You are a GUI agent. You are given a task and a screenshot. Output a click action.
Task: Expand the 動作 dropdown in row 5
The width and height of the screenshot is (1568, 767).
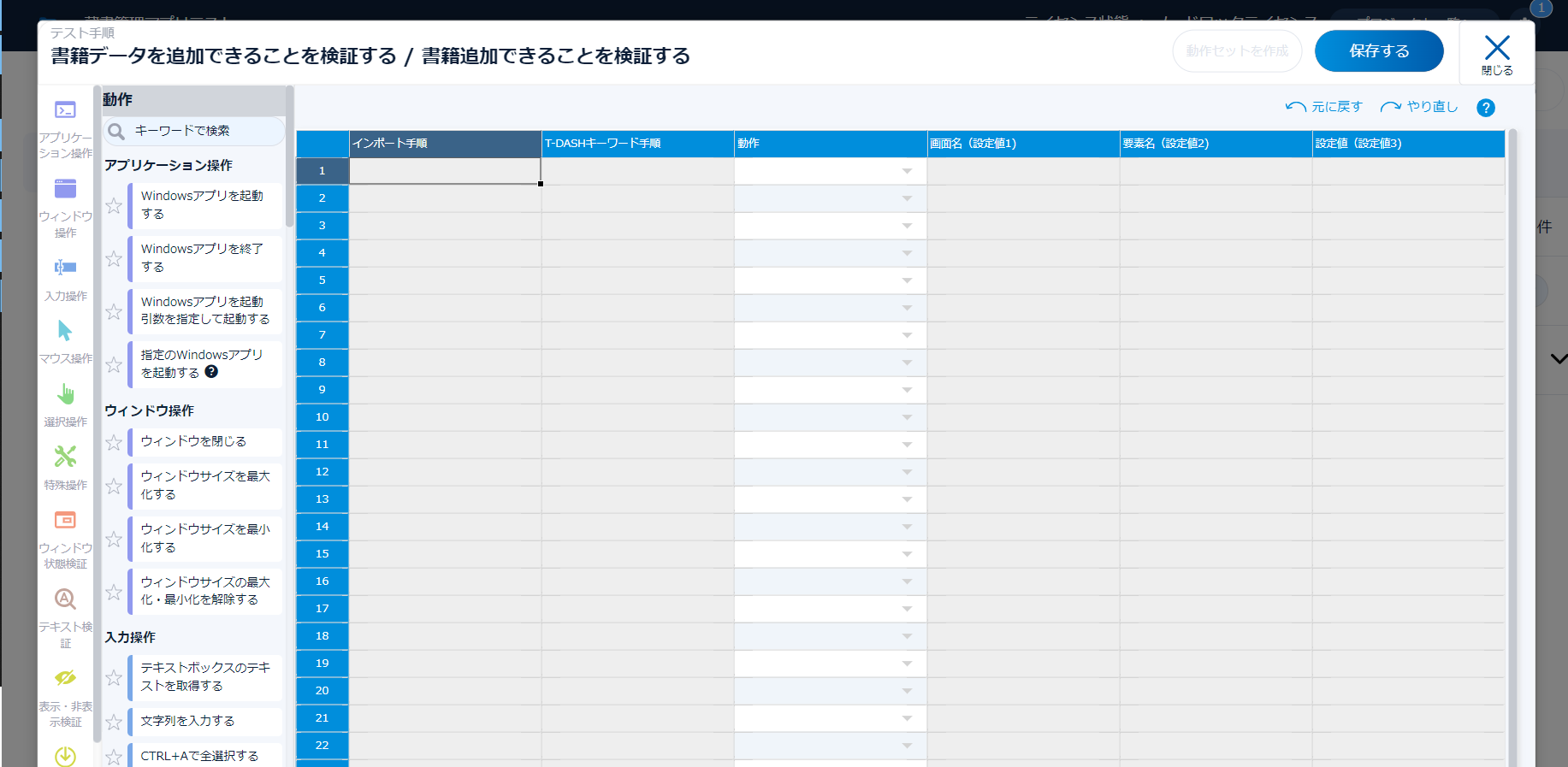click(x=907, y=280)
